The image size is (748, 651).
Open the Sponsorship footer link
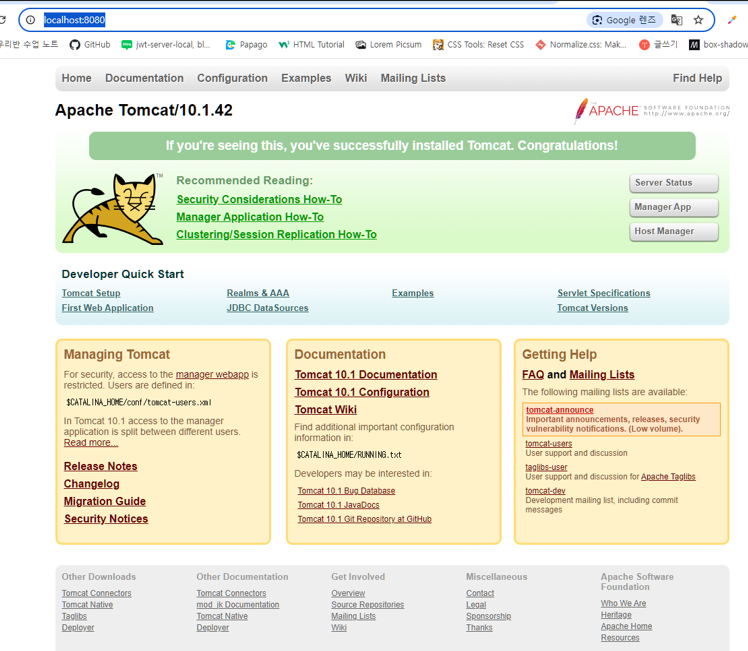488,616
